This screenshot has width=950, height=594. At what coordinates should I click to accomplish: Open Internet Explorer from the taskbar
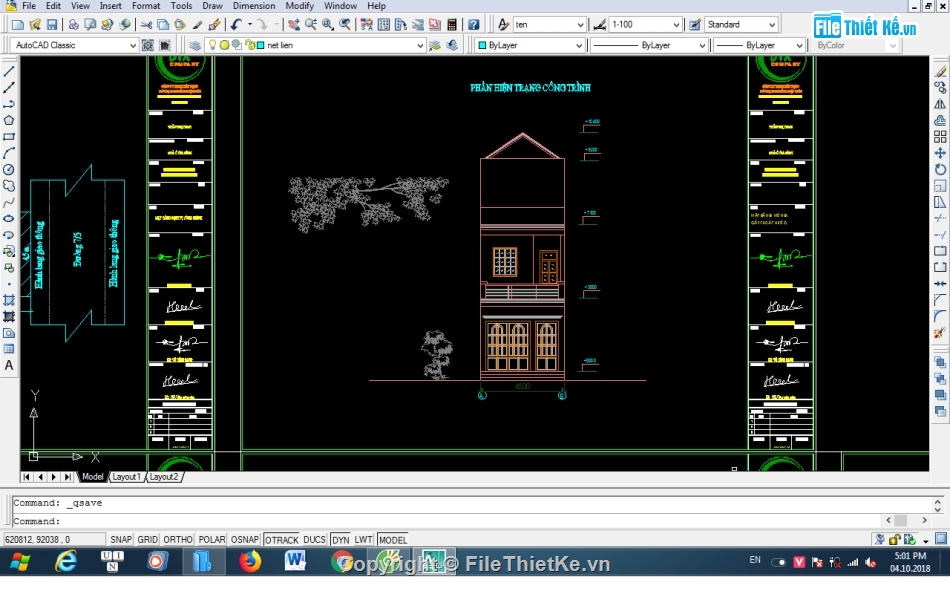65,562
